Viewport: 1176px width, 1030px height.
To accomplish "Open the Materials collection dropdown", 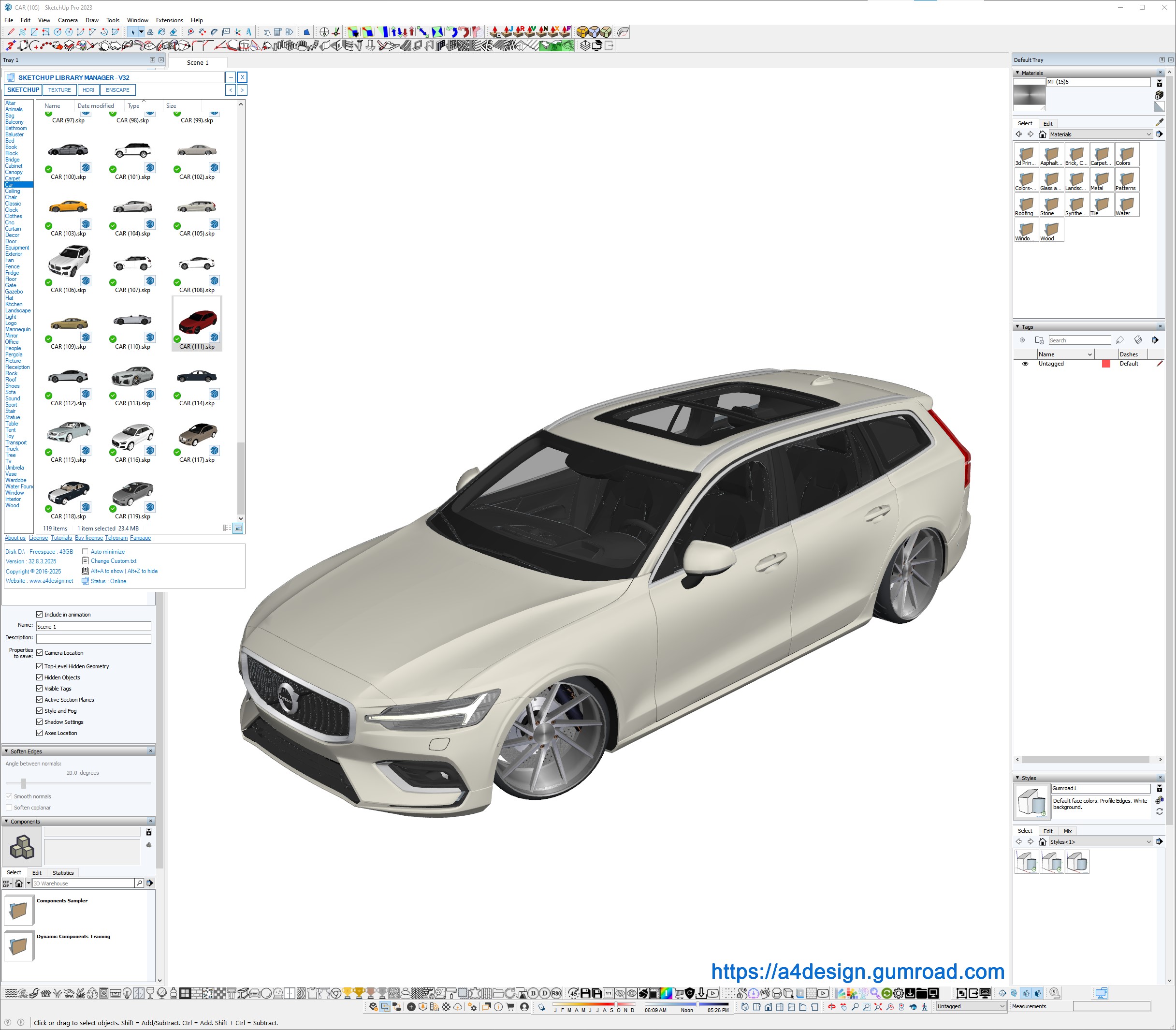I will point(1148,134).
